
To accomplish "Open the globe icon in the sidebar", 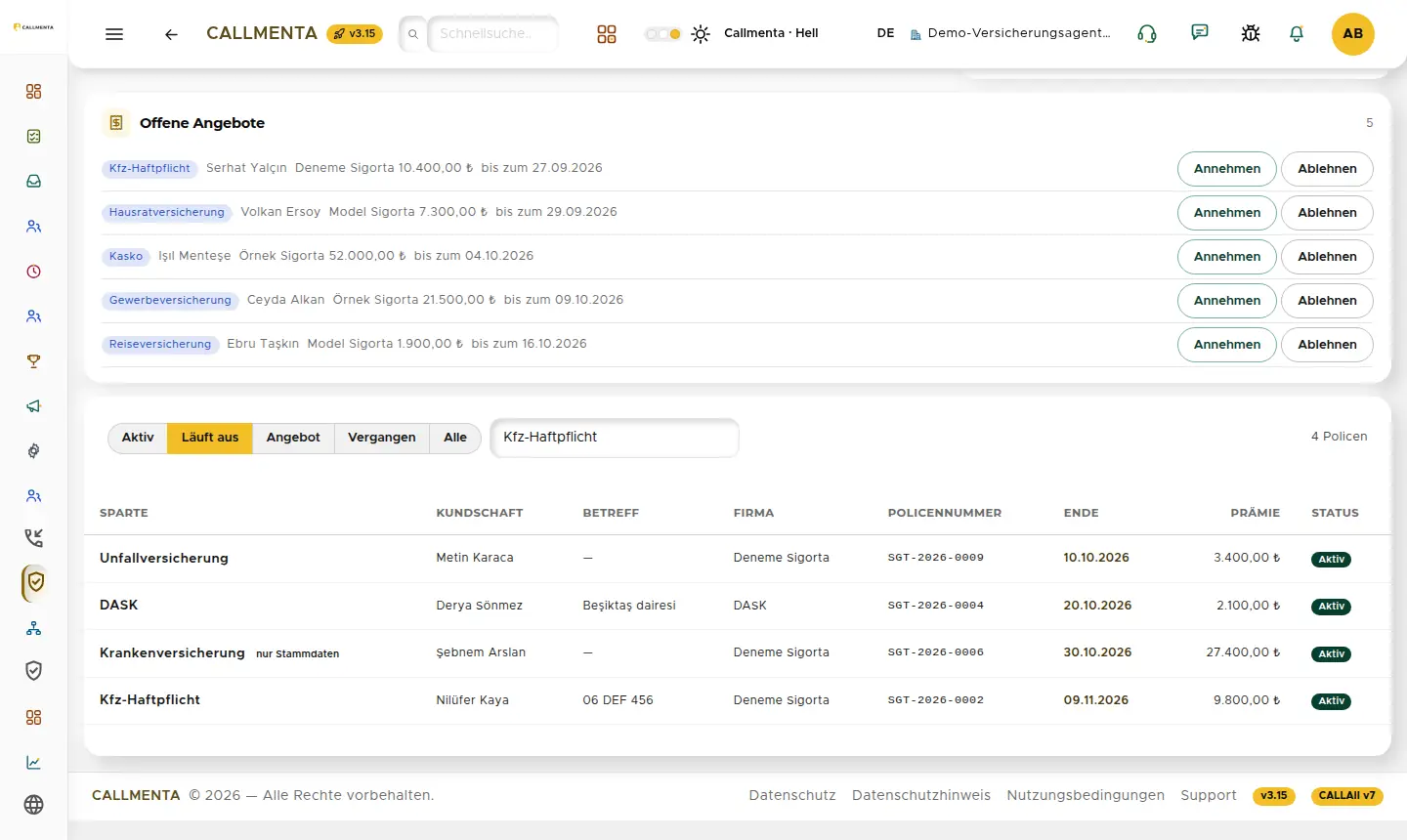I will tap(34, 805).
